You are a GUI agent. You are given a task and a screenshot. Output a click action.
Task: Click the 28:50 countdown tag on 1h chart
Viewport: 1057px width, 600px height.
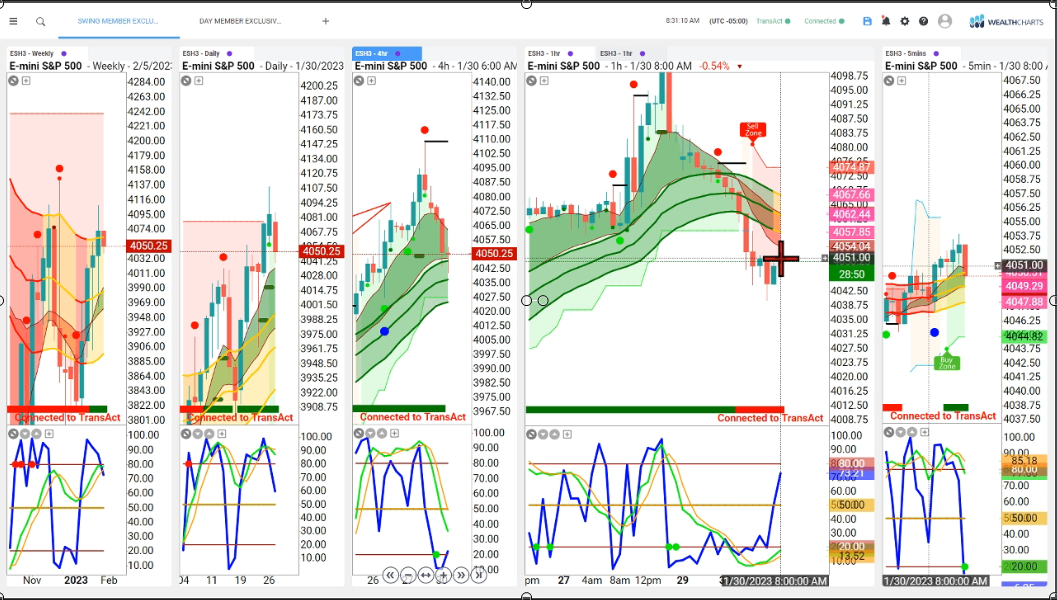(x=851, y=274)
